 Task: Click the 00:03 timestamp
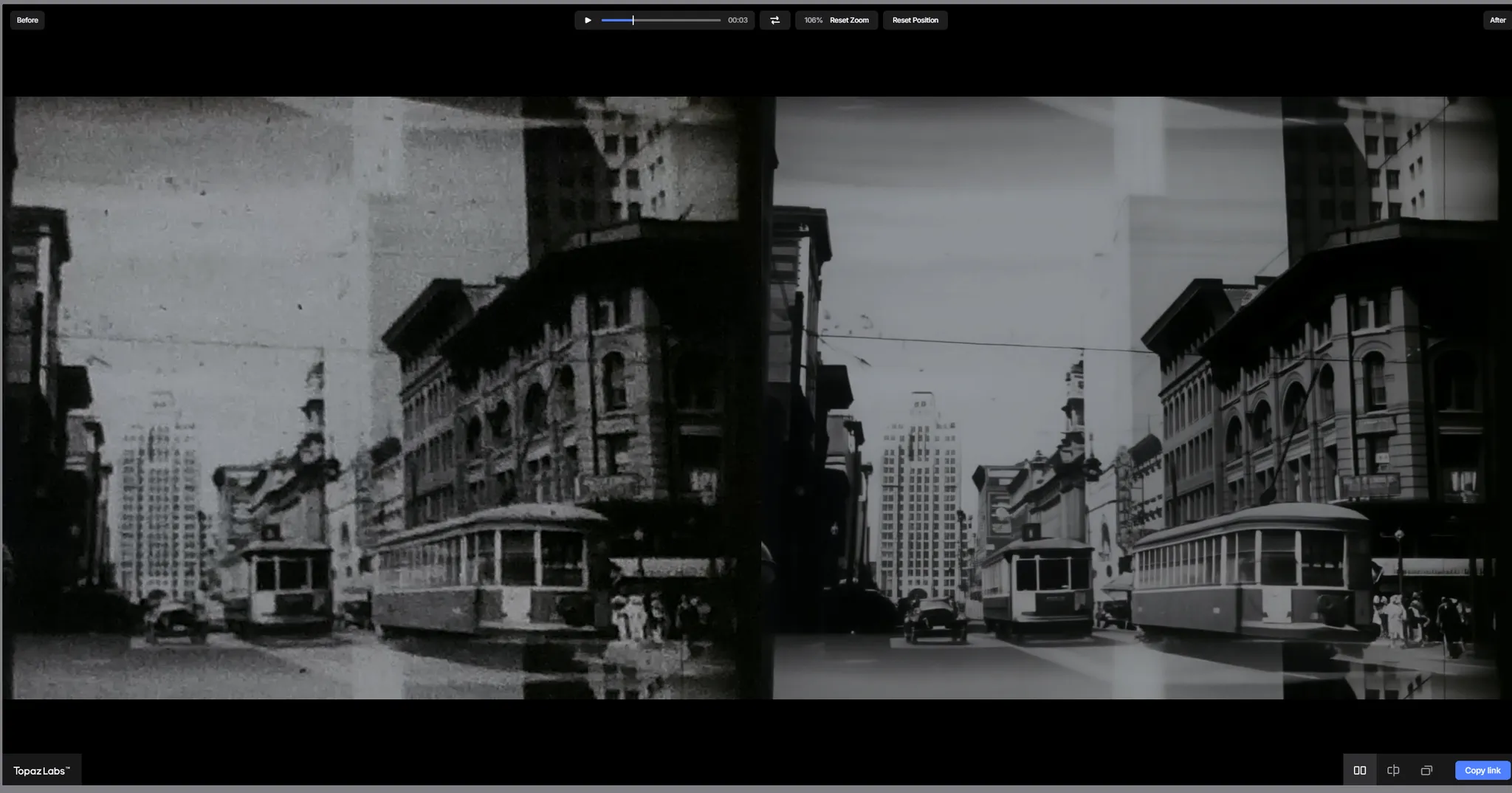(x=738, y=20)
